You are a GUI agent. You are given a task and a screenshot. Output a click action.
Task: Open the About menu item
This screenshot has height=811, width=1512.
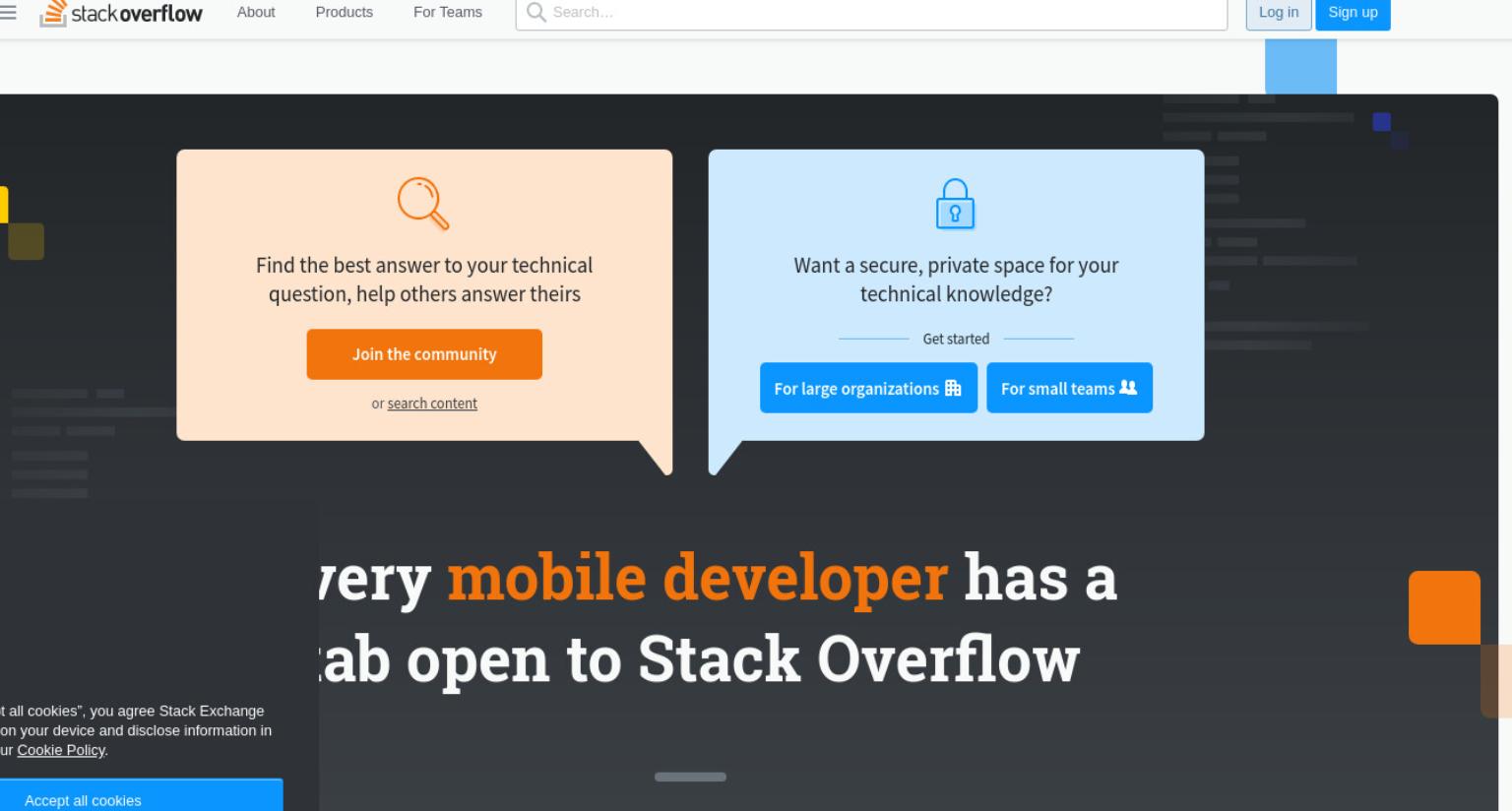pyautogui.click(x=256, y=12)
